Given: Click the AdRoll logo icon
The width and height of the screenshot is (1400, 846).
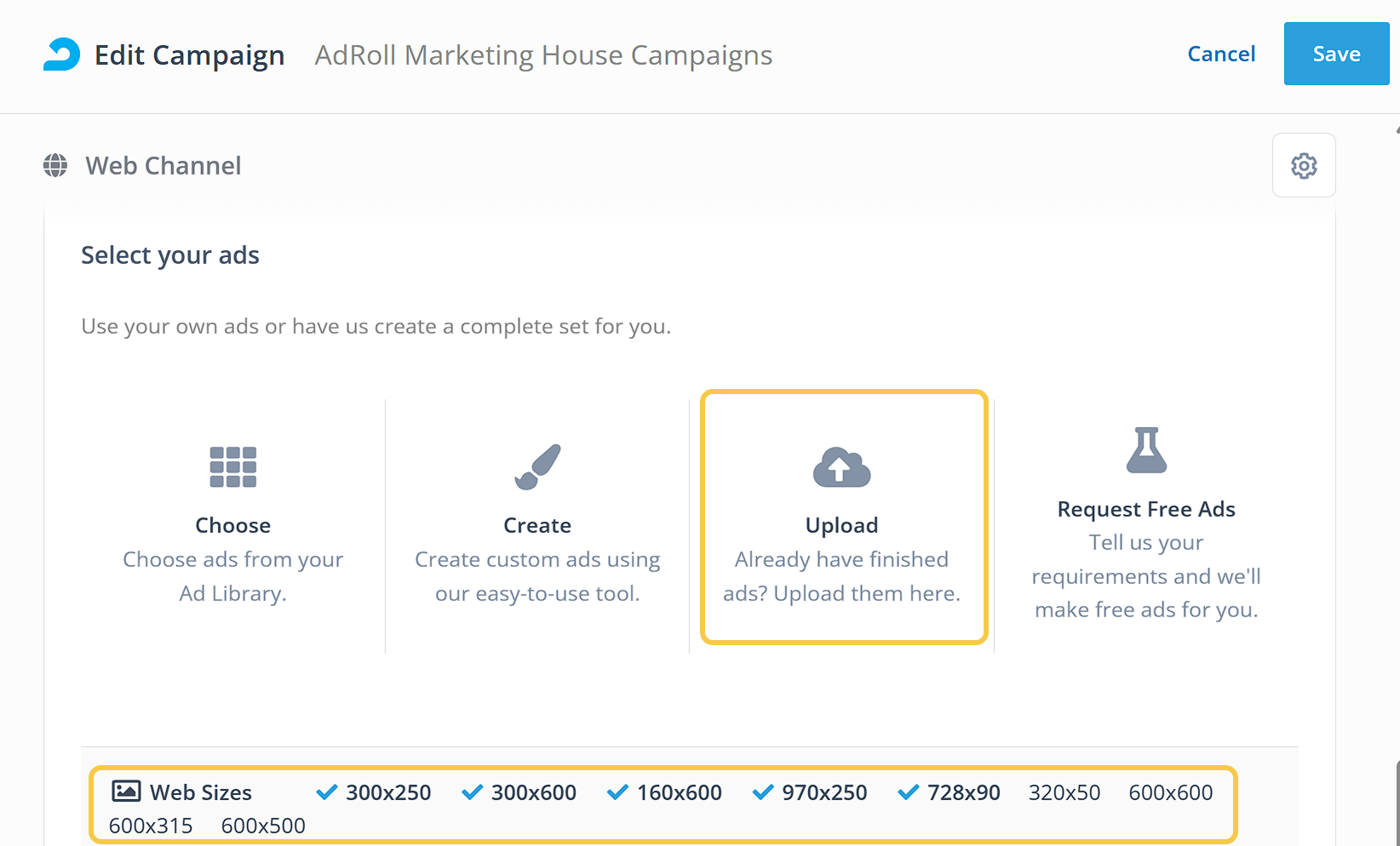Looking at the screenshot, I should click(x=61, y=54).
